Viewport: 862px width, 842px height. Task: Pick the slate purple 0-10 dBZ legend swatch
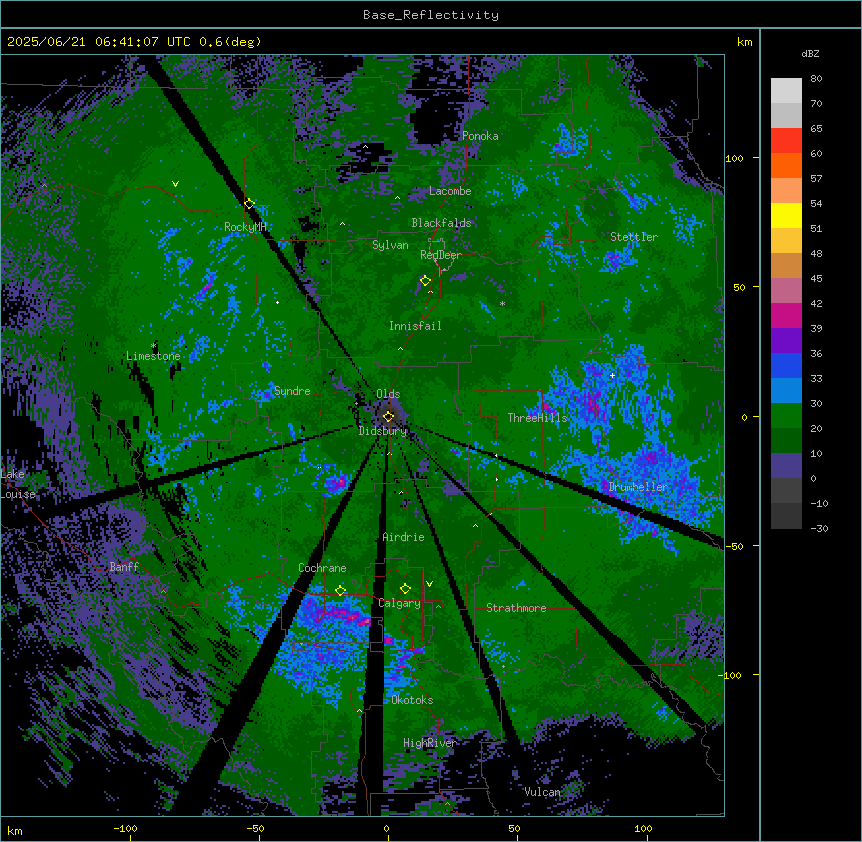tap(786, 466)
